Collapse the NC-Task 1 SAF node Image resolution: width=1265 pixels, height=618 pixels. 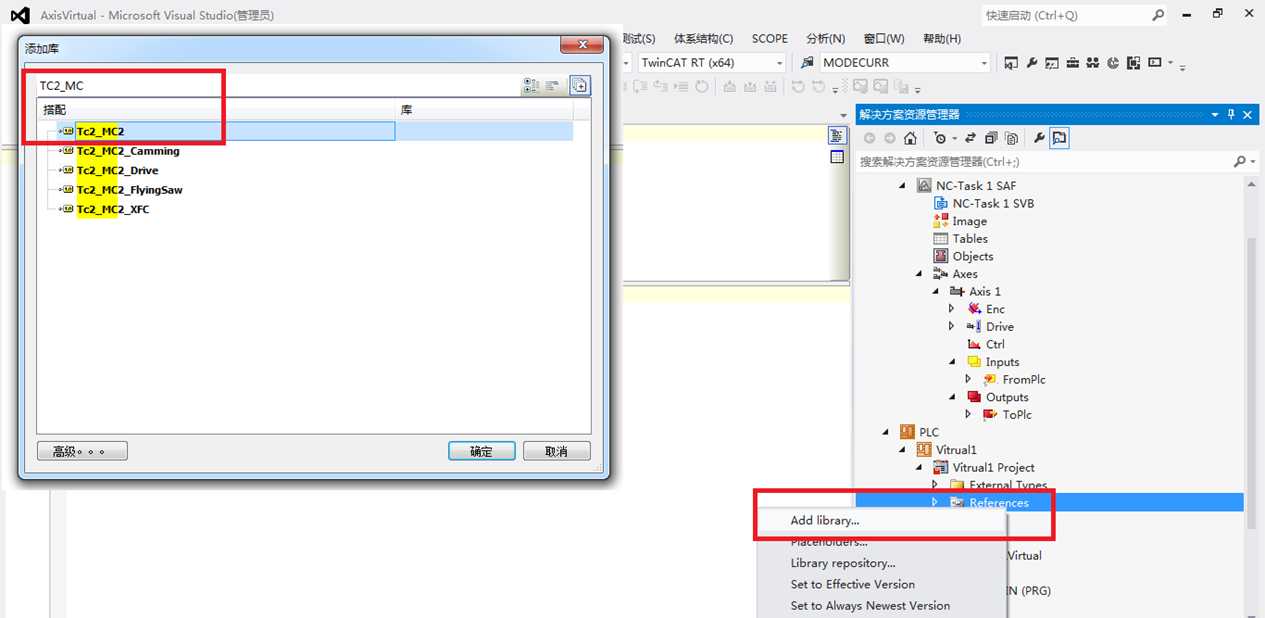tap(903, 186)
